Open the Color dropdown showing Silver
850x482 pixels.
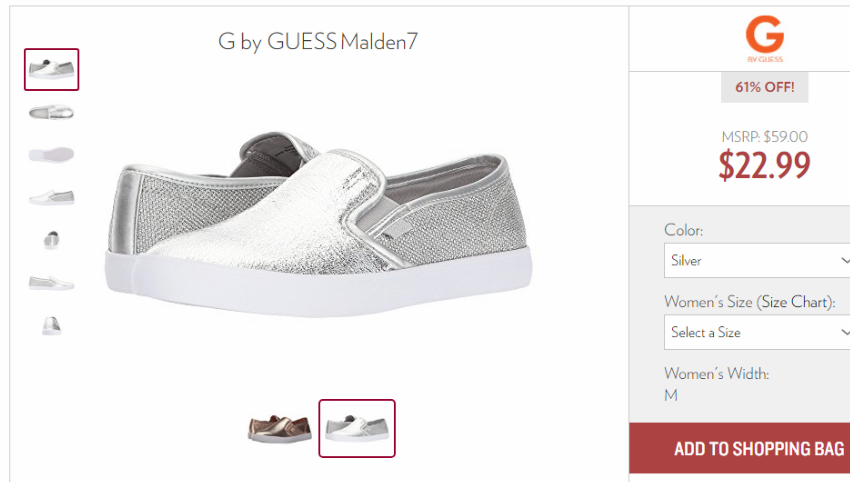click(757, 261)
